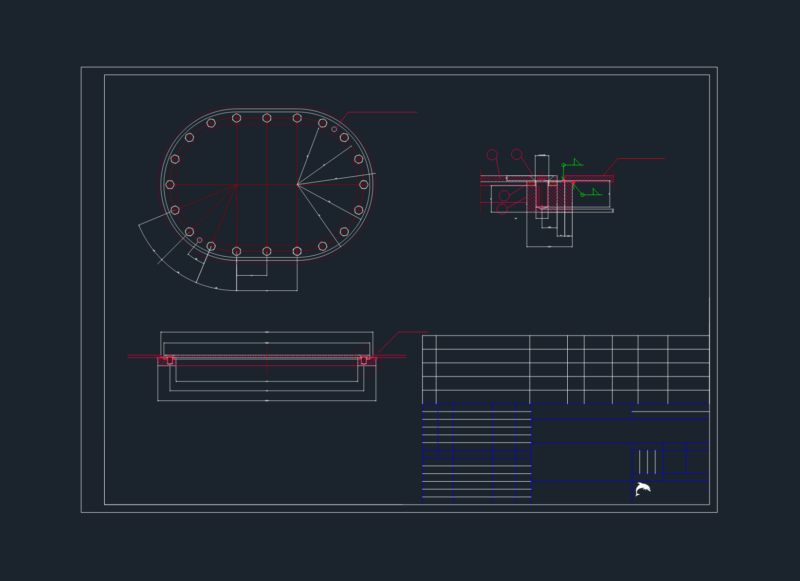Select the upper green weld symbol flag
The width and height of the screenshot is (800, 581).
pyautogui.click(x=578, y=162)
